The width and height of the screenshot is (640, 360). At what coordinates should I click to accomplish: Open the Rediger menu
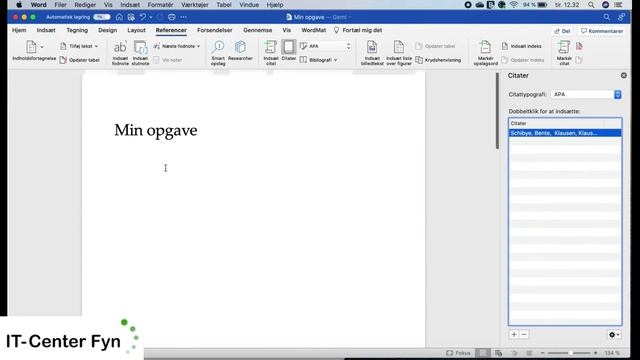click(x=85, y=5)
